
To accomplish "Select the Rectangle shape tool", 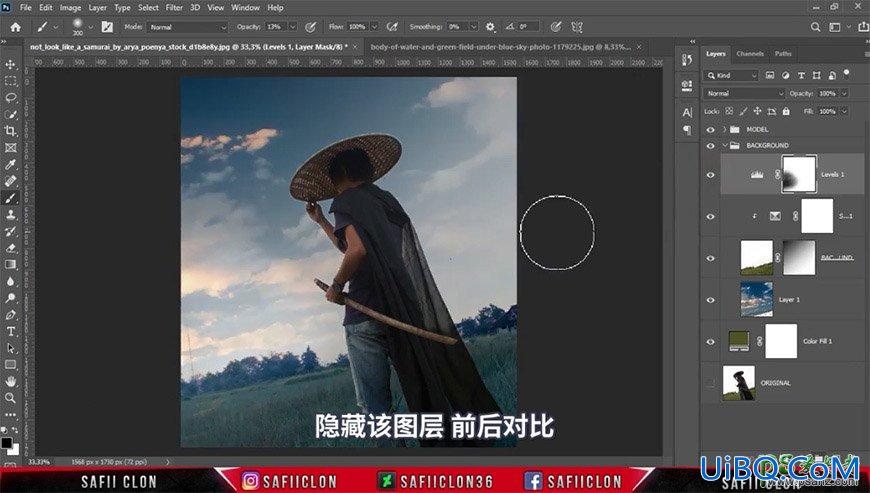I will click(11, 364).
